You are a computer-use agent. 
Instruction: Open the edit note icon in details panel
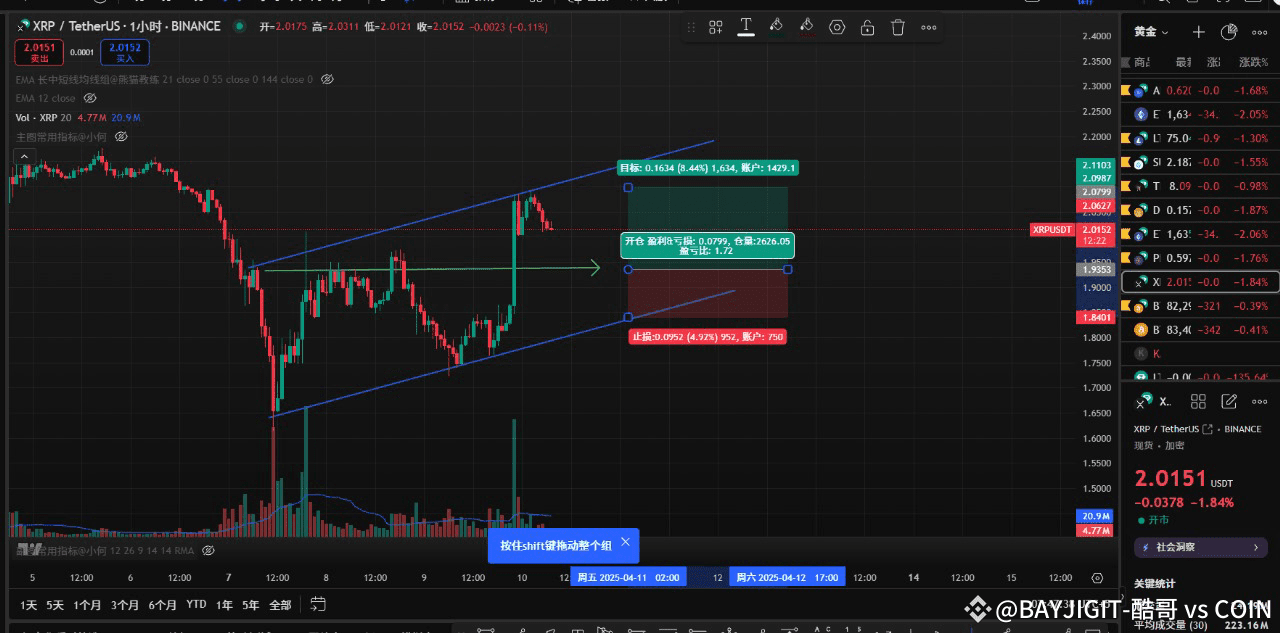point(1229,401)
